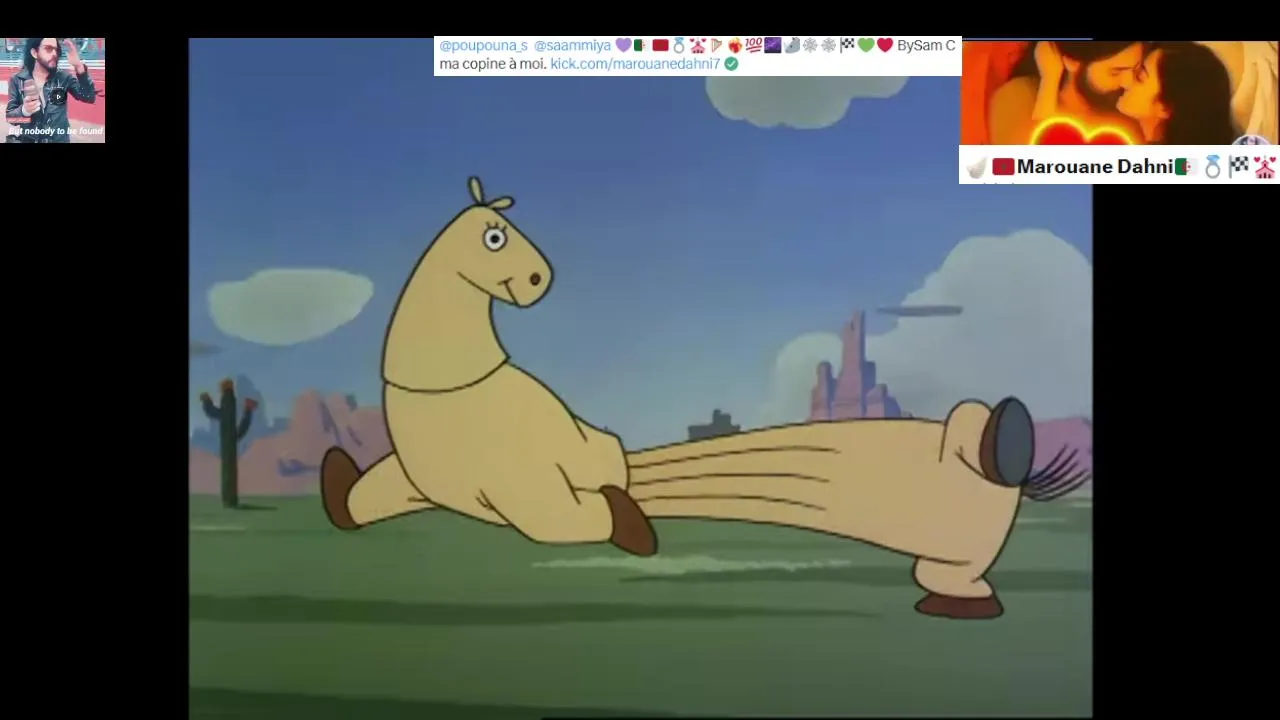Click the "ma copine à moi." text
The width and height of the screenshot is (1280, 720).
pyautogui.click(x=493, y=64)
